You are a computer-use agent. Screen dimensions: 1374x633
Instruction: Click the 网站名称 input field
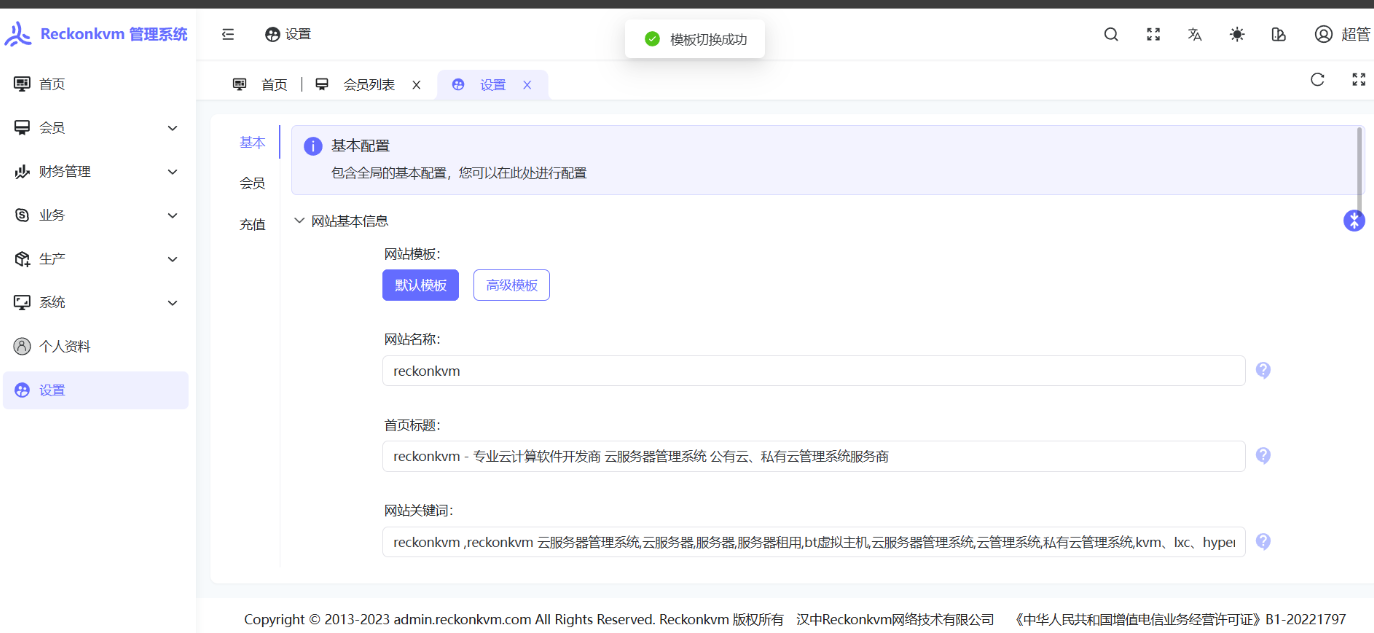(x=812, y=371)
